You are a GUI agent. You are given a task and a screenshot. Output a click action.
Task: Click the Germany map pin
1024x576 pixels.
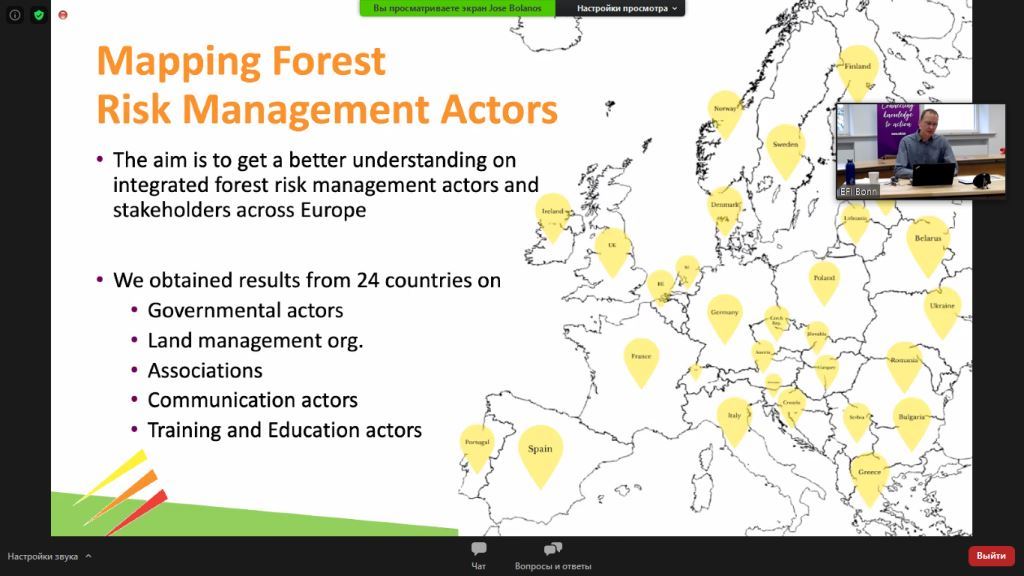[724, 318]
